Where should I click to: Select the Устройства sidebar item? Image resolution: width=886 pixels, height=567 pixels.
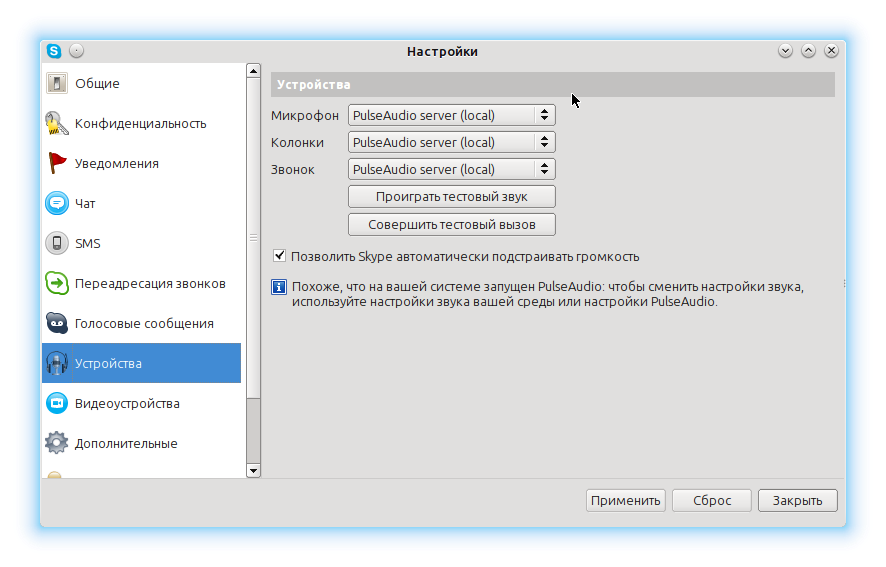(141, 363)
